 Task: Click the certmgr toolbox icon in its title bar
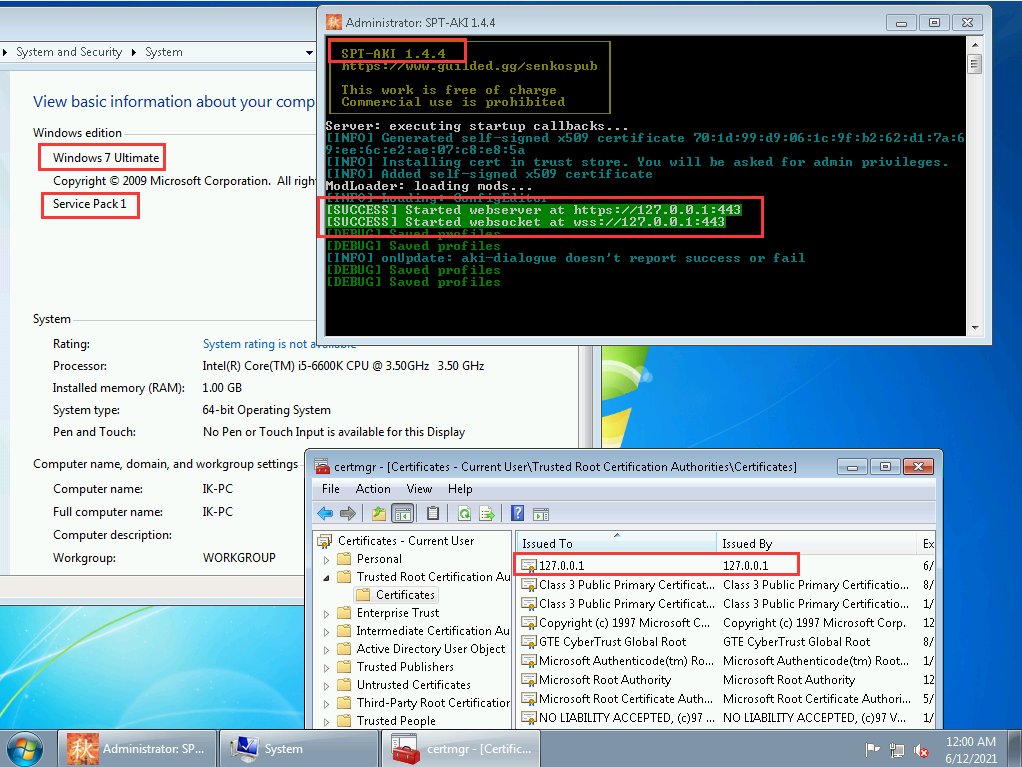(x=322, y=467)
